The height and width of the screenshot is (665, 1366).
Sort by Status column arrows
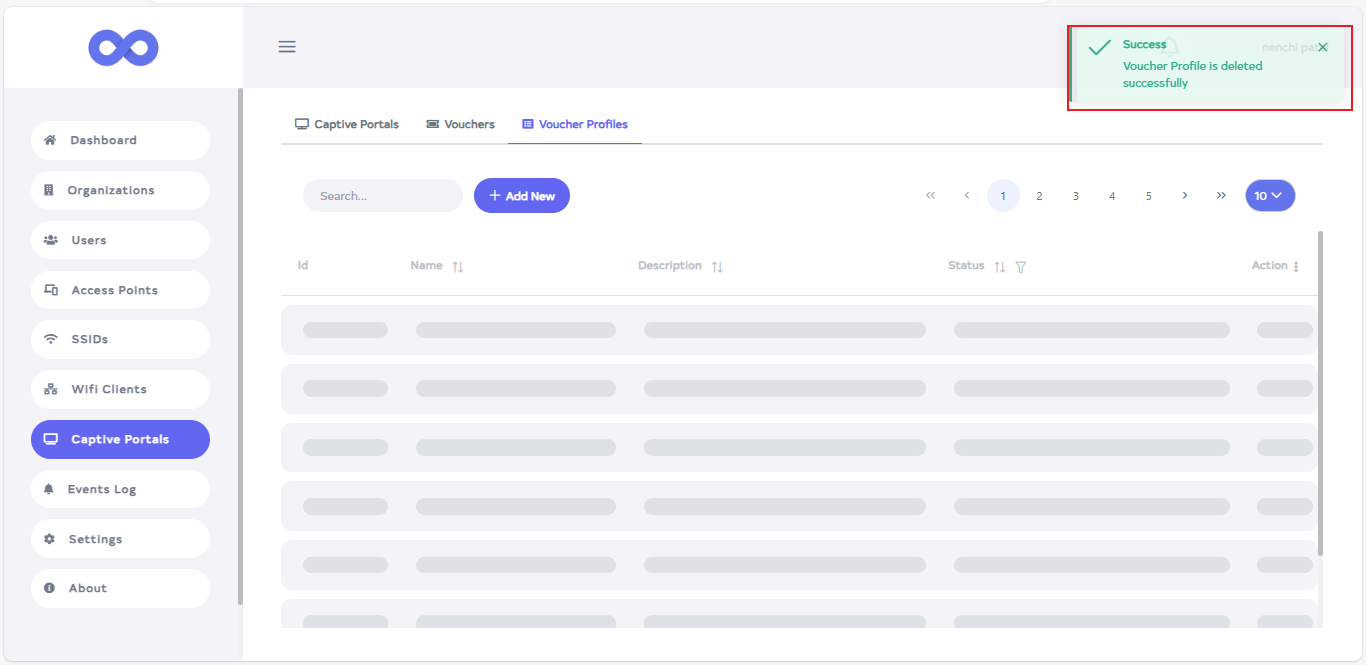[999, 267]
